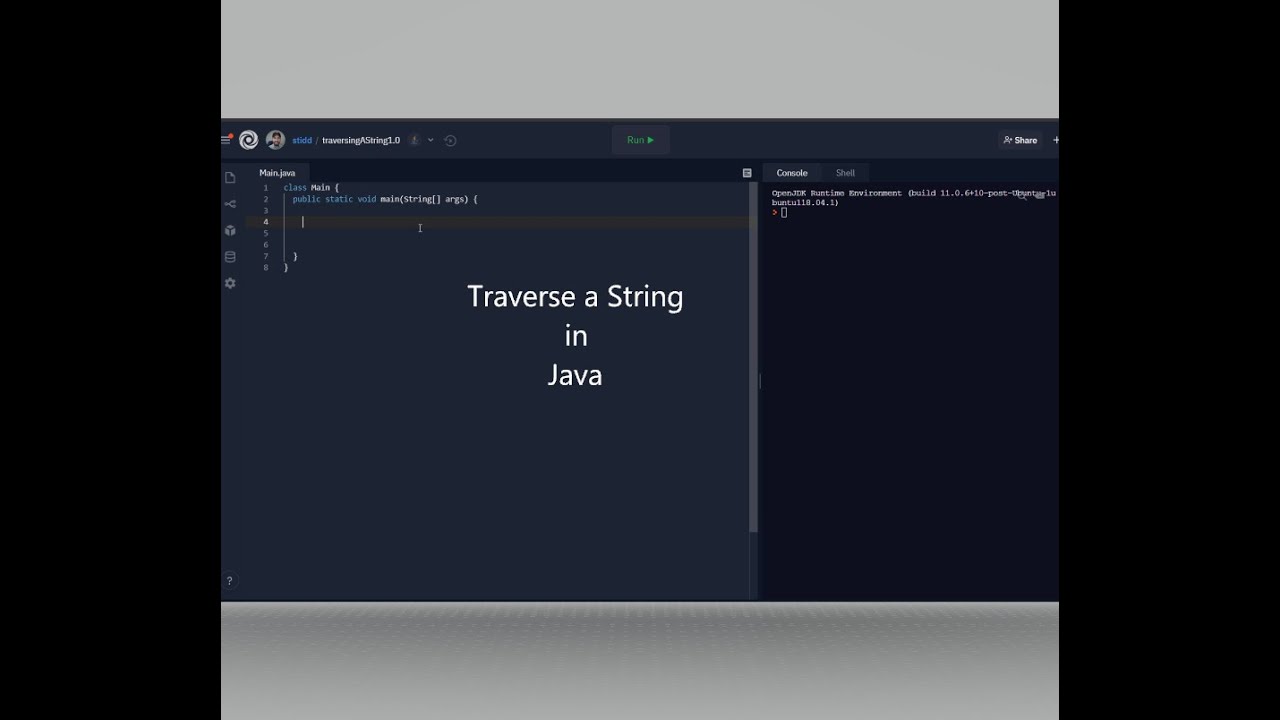Click the Replit logo icon
Viewport: 1280px width, 720px height.
pyautogui.click(x=249, y=140)
